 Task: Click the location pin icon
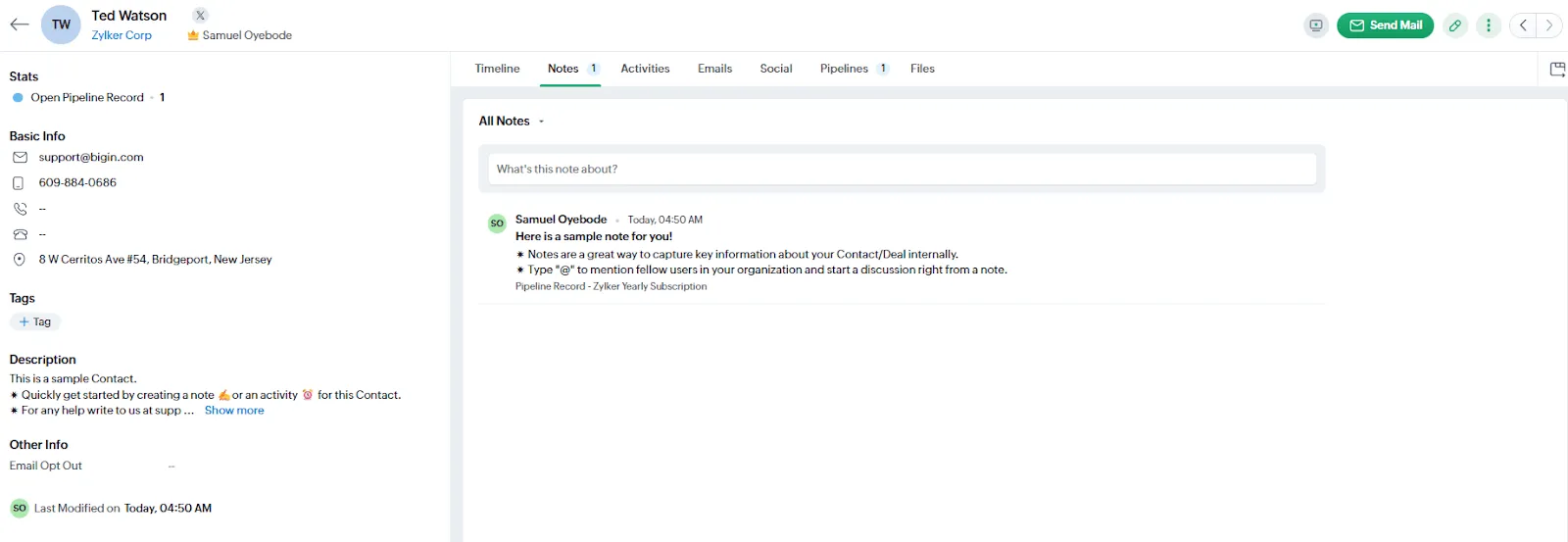point(19,260)
